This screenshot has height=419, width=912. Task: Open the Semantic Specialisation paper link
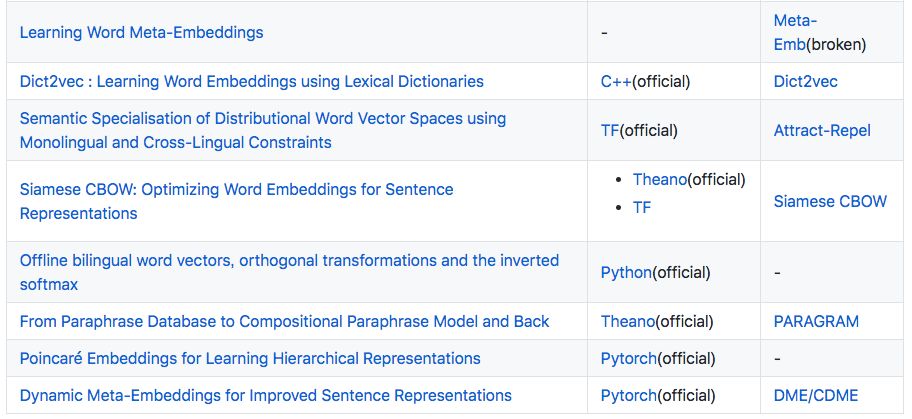point(262,118)
